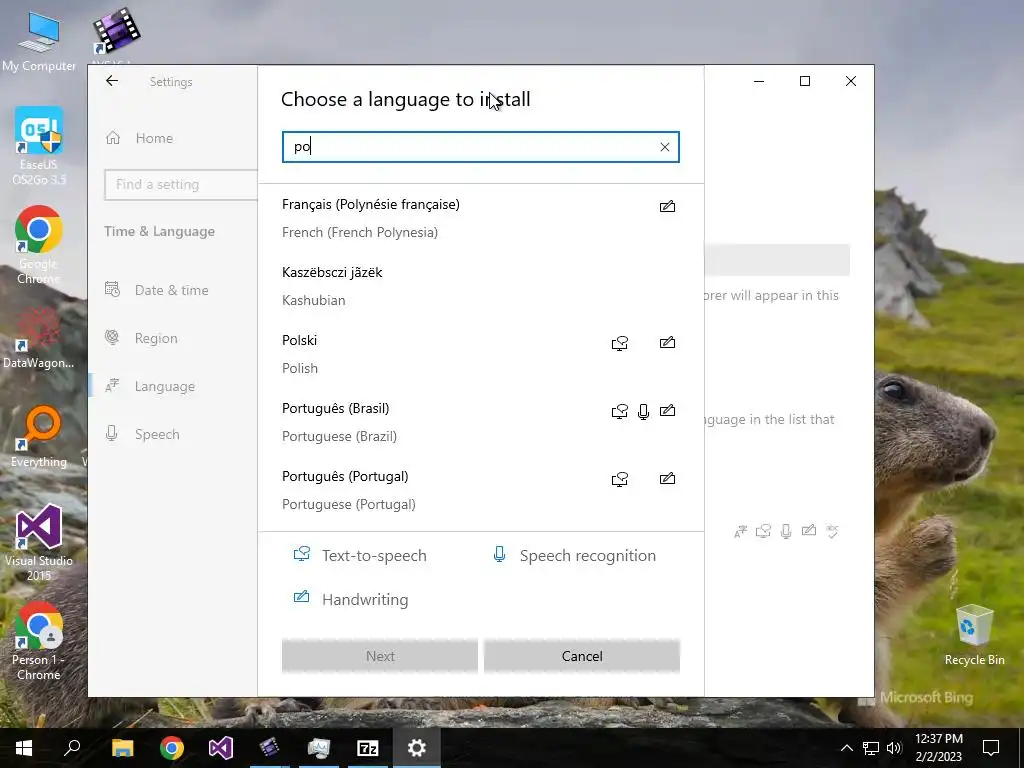Open the Windows Start menu
The image size is (1024, 768).
(x=24, y=748)
